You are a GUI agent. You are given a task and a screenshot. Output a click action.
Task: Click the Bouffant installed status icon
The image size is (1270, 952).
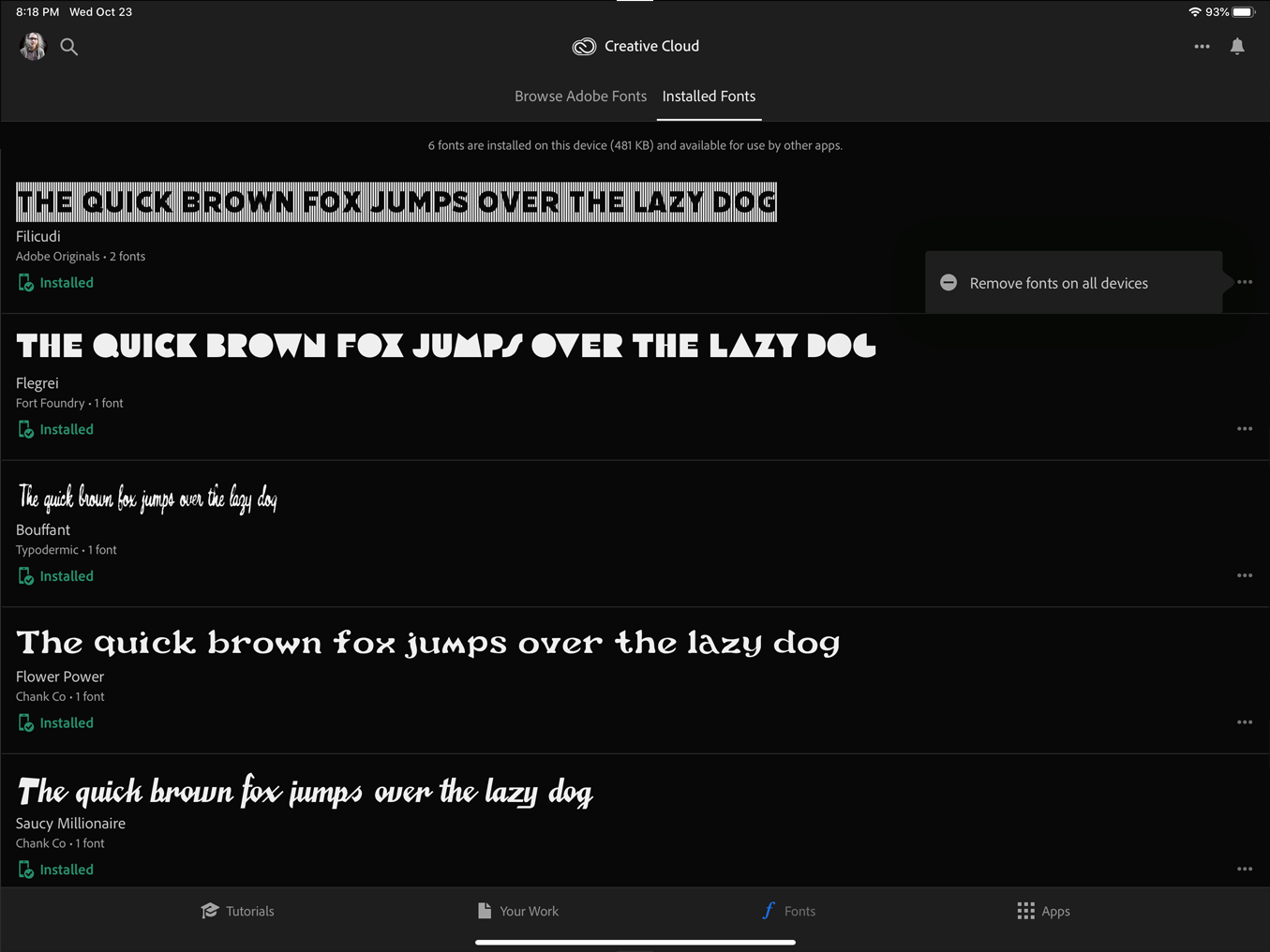point(26,576)
